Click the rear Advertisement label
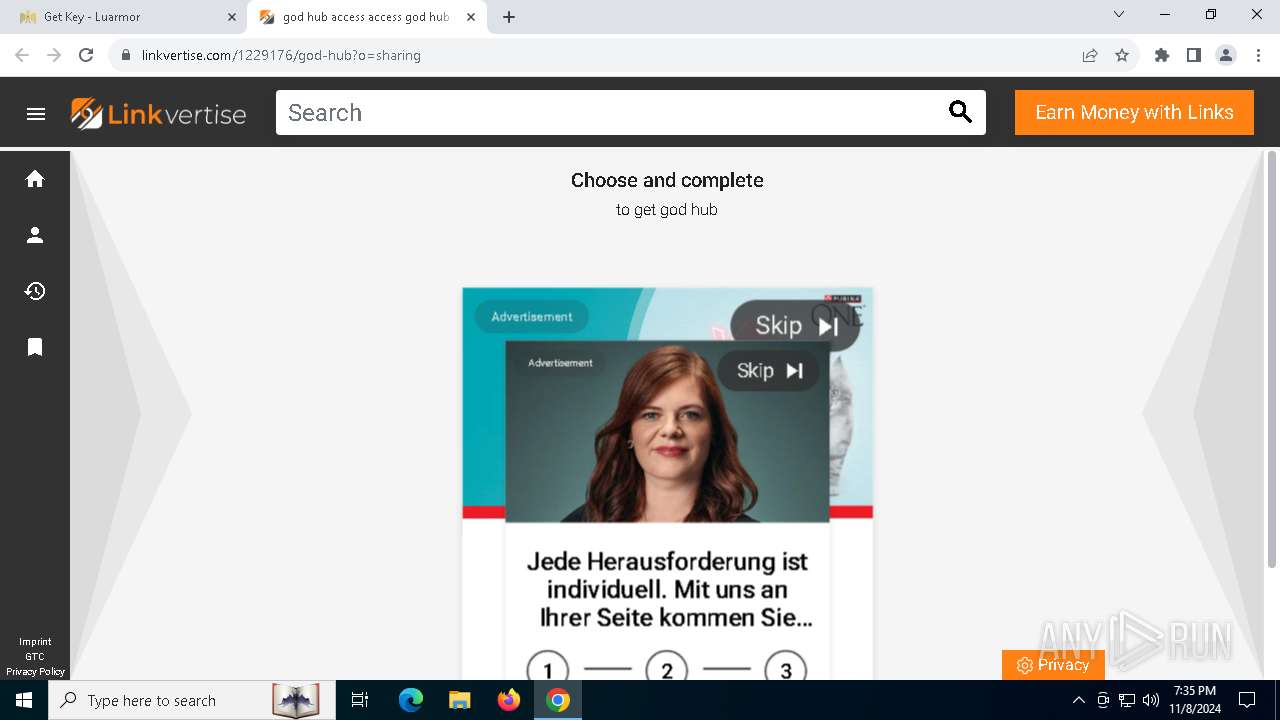The height and width of the screenshot is (720, 1280). pos(532,317)
